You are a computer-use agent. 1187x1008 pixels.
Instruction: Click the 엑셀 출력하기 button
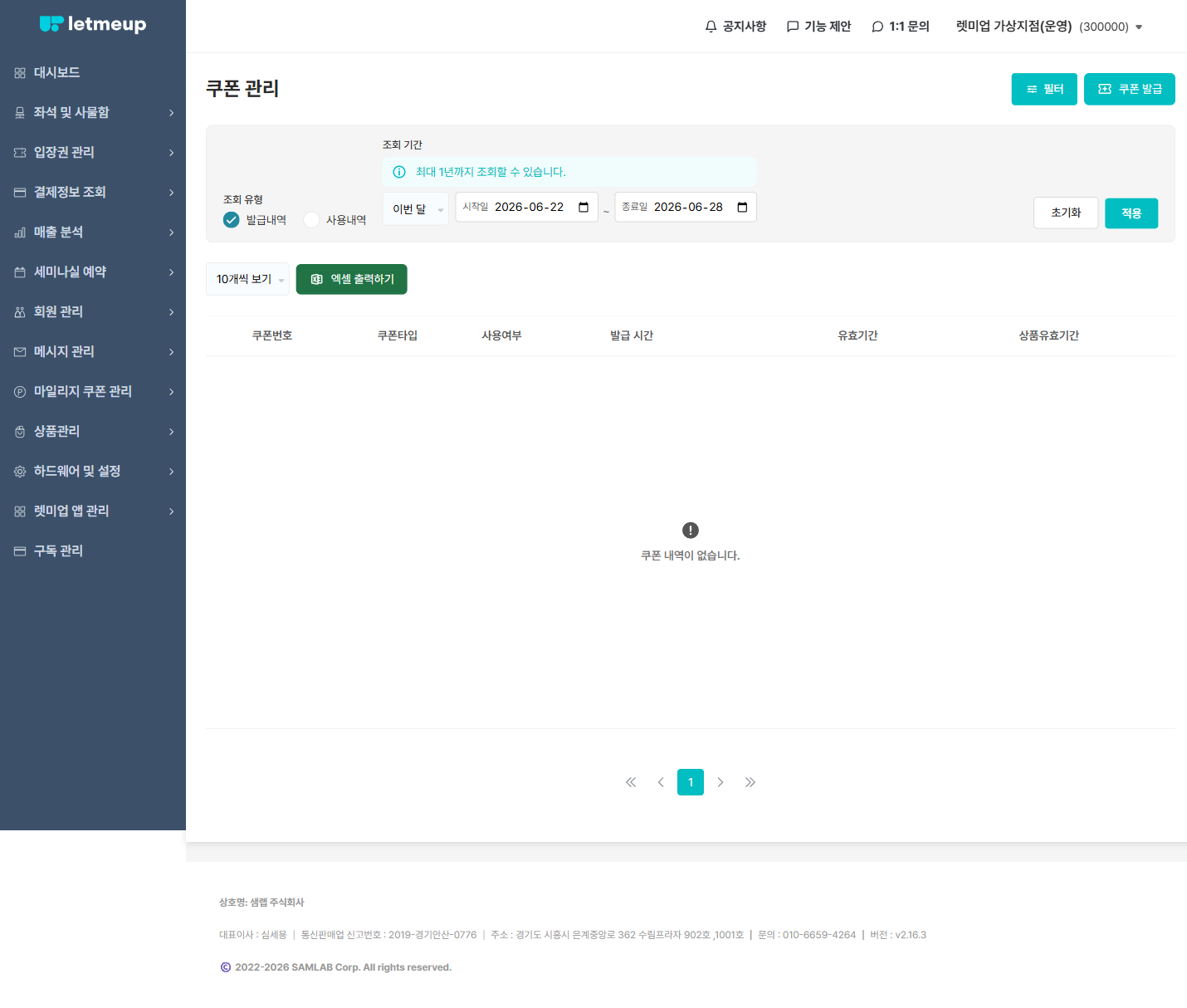pyautogui.click(x=352, y=279)
